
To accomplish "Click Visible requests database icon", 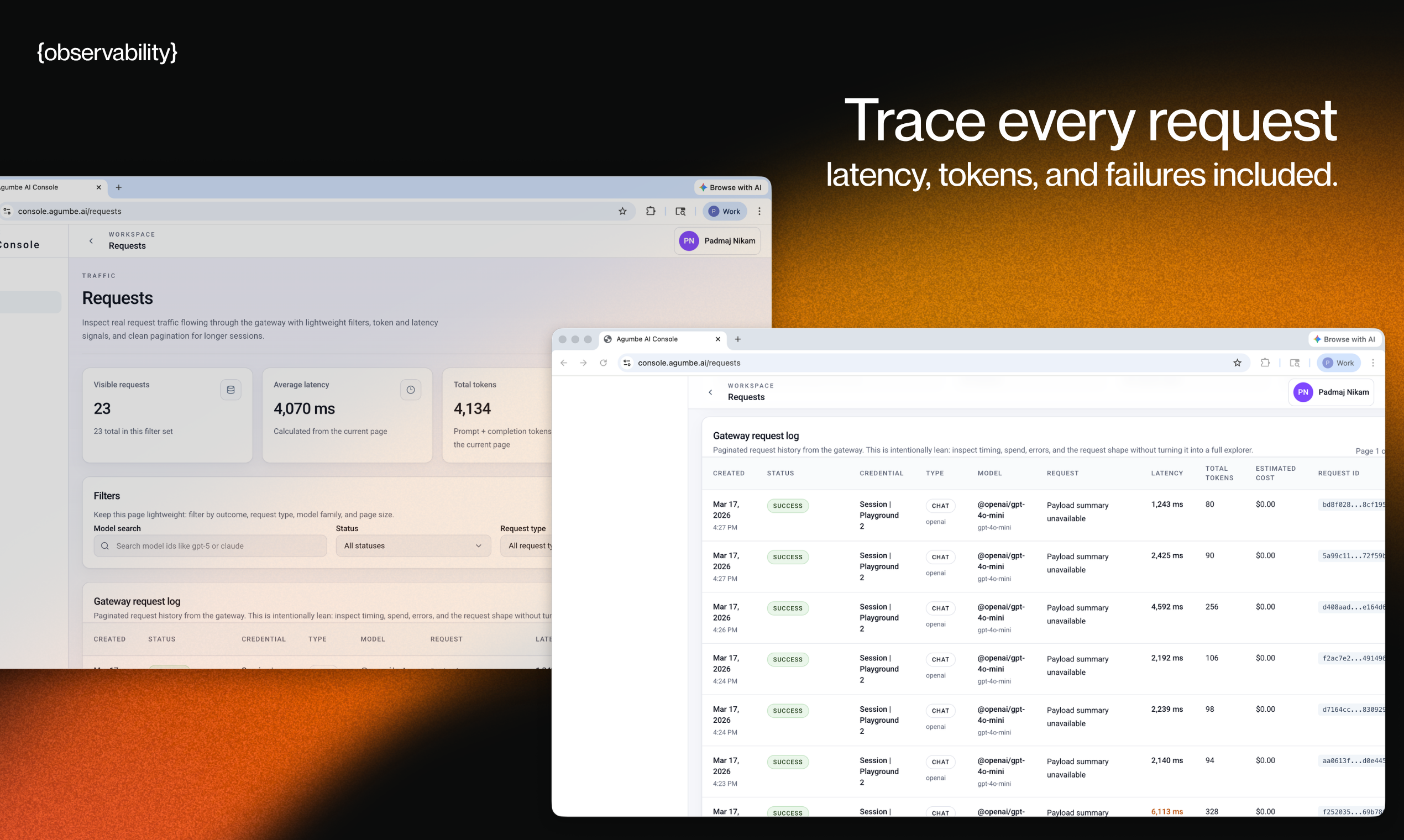I will point(230,390).
